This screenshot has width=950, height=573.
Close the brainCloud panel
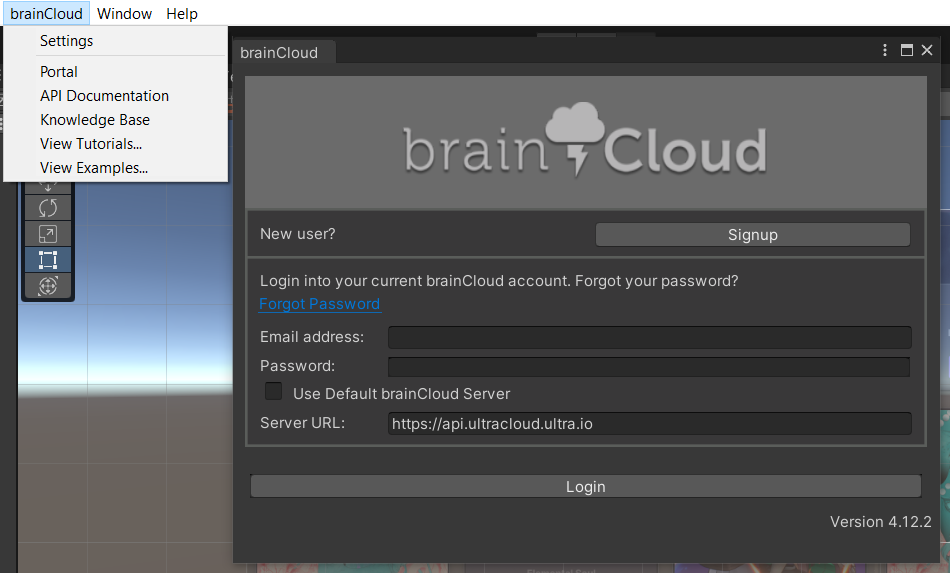pos(927,50)
